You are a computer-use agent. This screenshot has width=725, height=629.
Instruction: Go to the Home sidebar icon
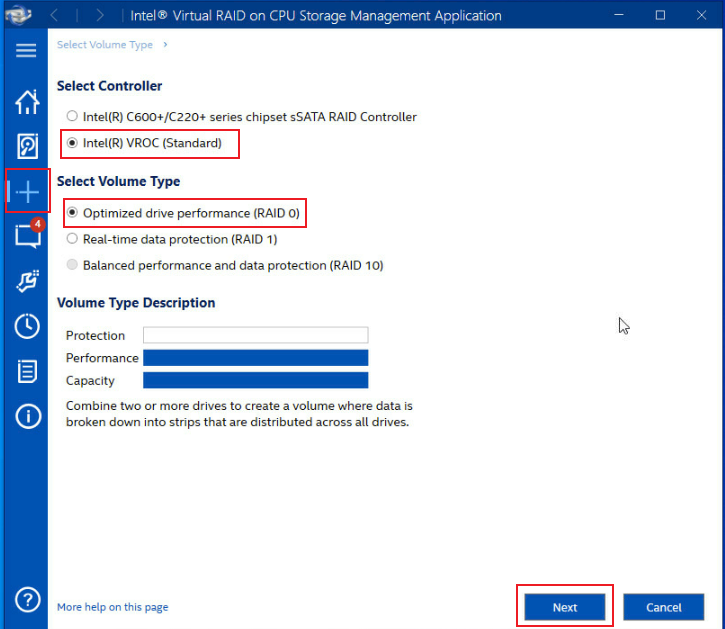pos(27,102)
